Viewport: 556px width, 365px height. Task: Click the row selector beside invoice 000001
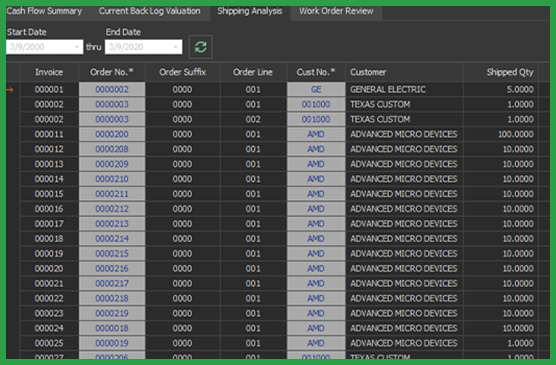(x=13, y=89)
